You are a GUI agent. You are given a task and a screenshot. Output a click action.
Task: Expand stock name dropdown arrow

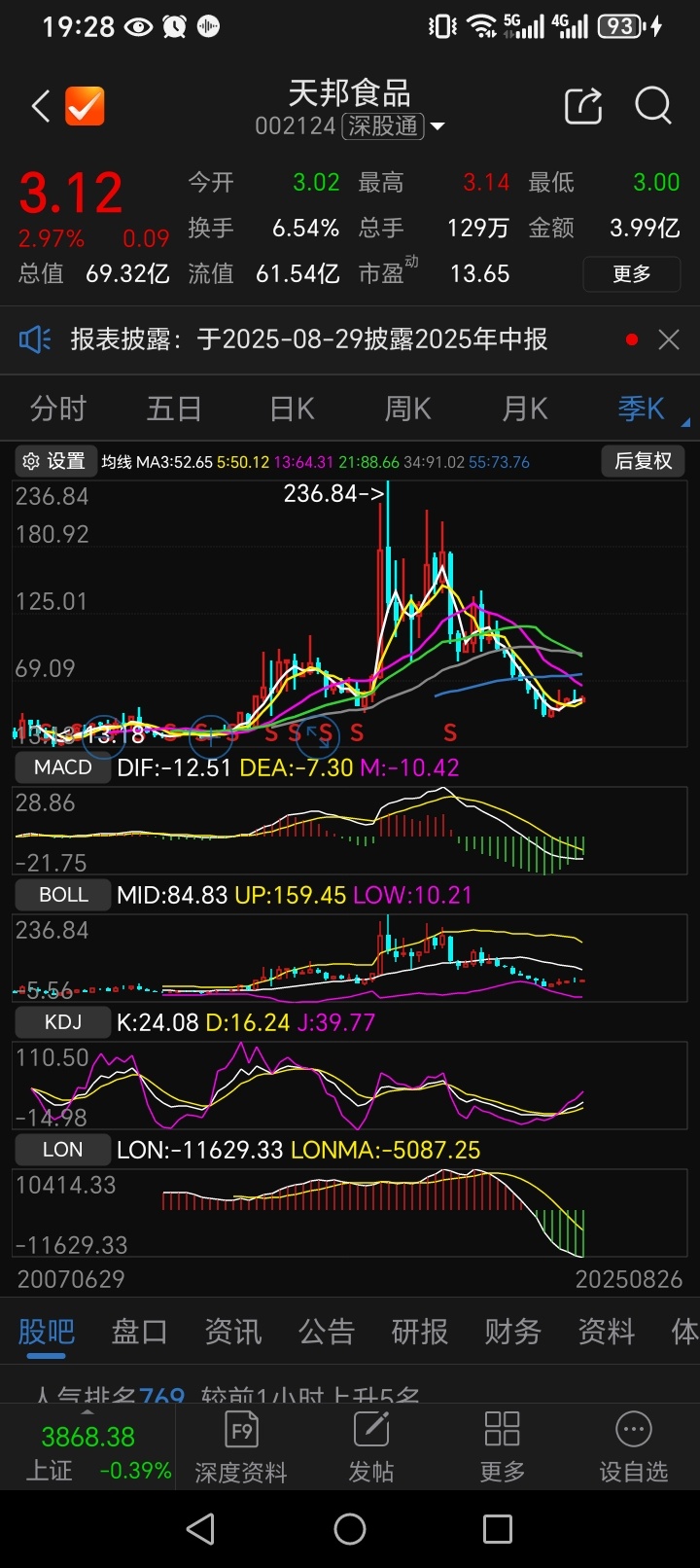pyautogui.click(x=437, y=126)
